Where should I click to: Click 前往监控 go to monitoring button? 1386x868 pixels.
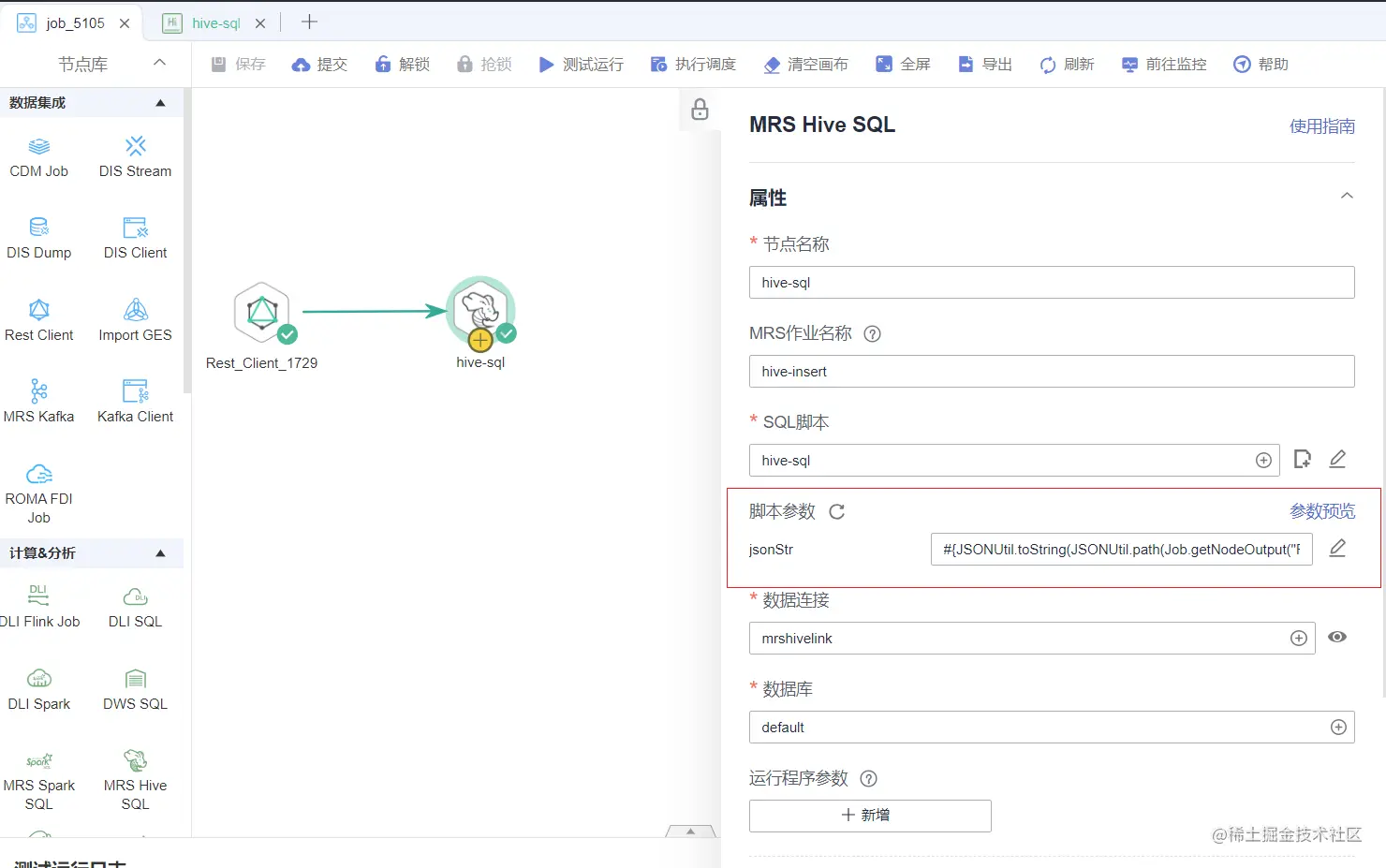[1164, 64]
